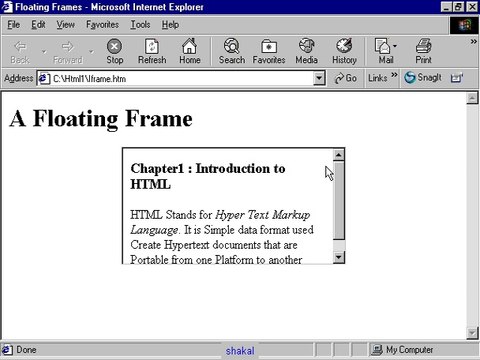Click the page icon in status bar
480x360 pixels.
pos(7,350)
